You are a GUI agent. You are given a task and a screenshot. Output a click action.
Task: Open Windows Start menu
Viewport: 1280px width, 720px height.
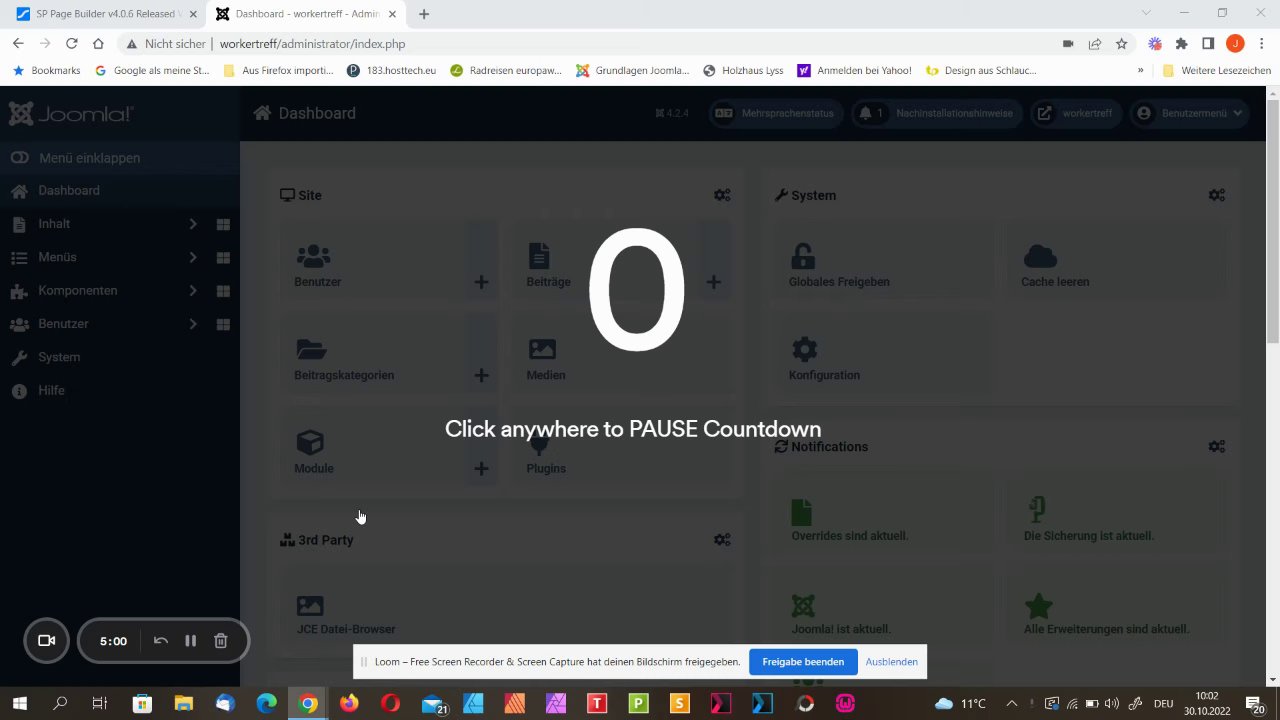(x=19, y=703)
